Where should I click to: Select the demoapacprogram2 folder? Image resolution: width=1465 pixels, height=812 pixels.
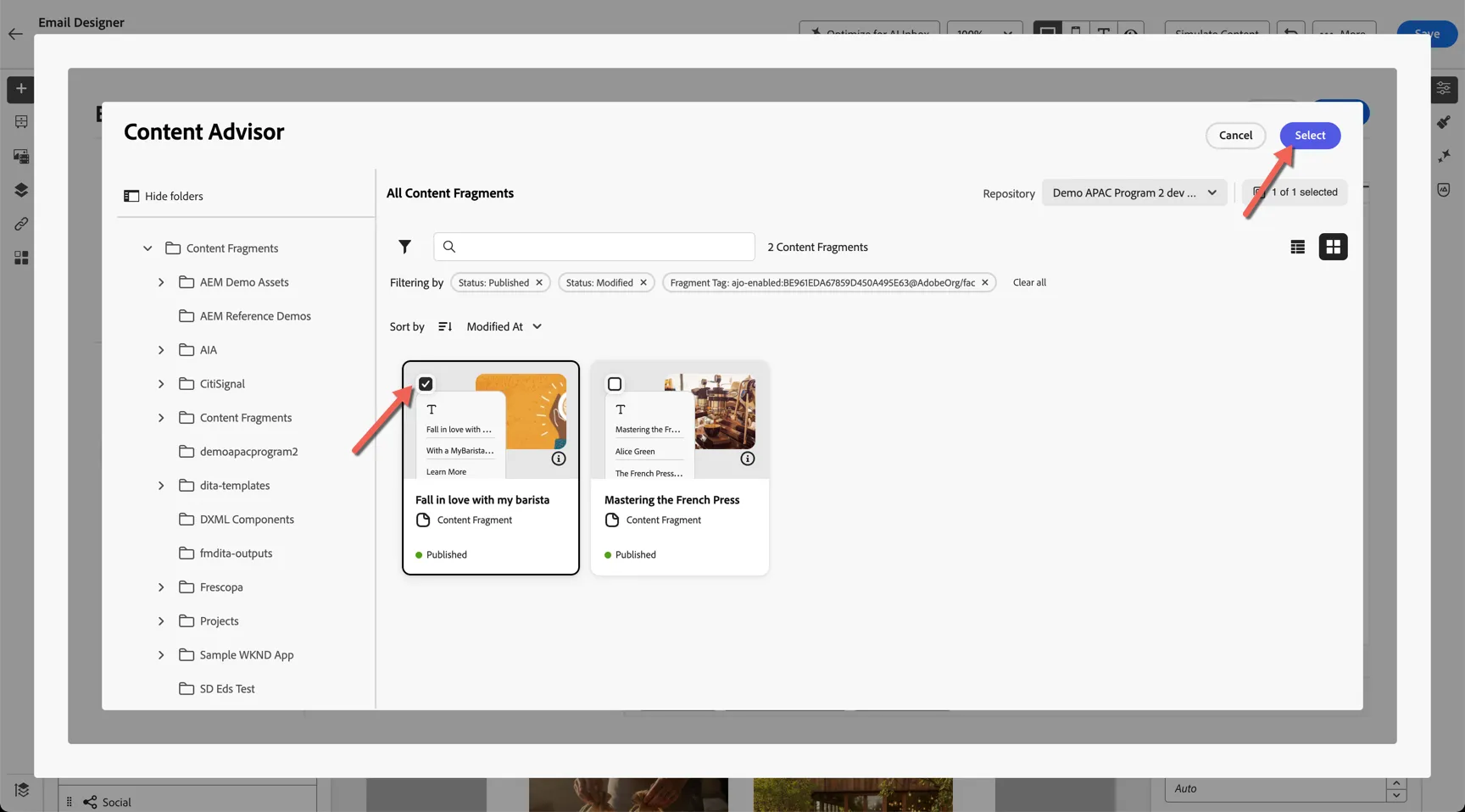[238, 452]
